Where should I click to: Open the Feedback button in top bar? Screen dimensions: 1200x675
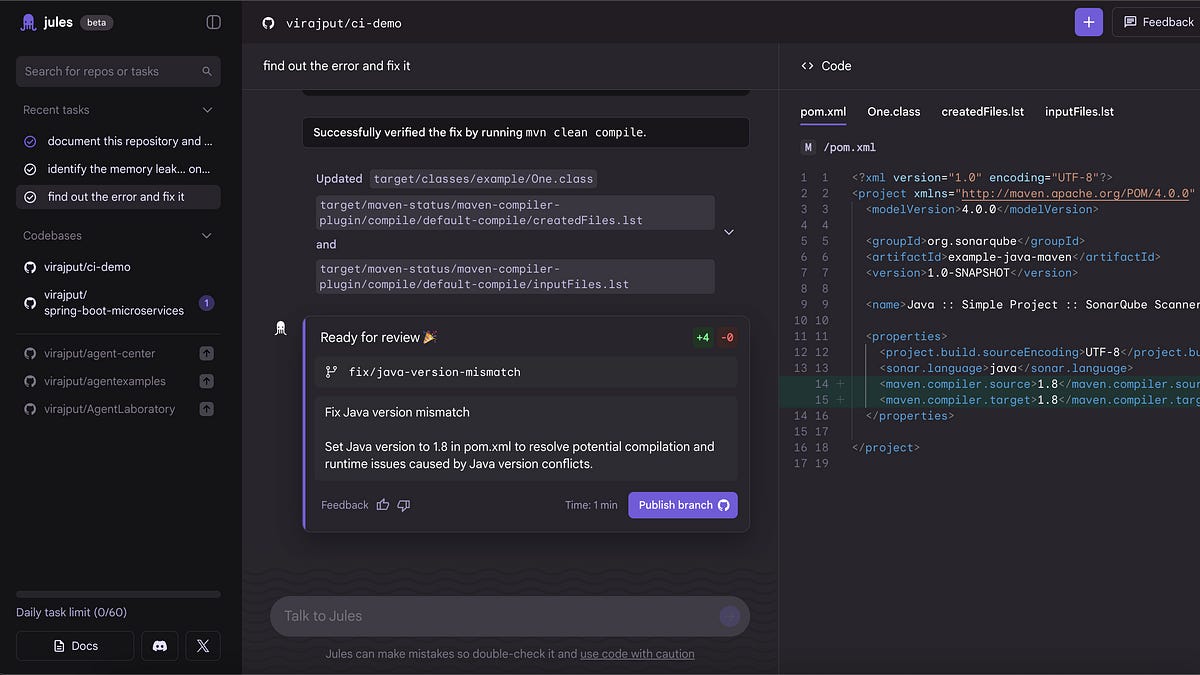(1158, 22)
